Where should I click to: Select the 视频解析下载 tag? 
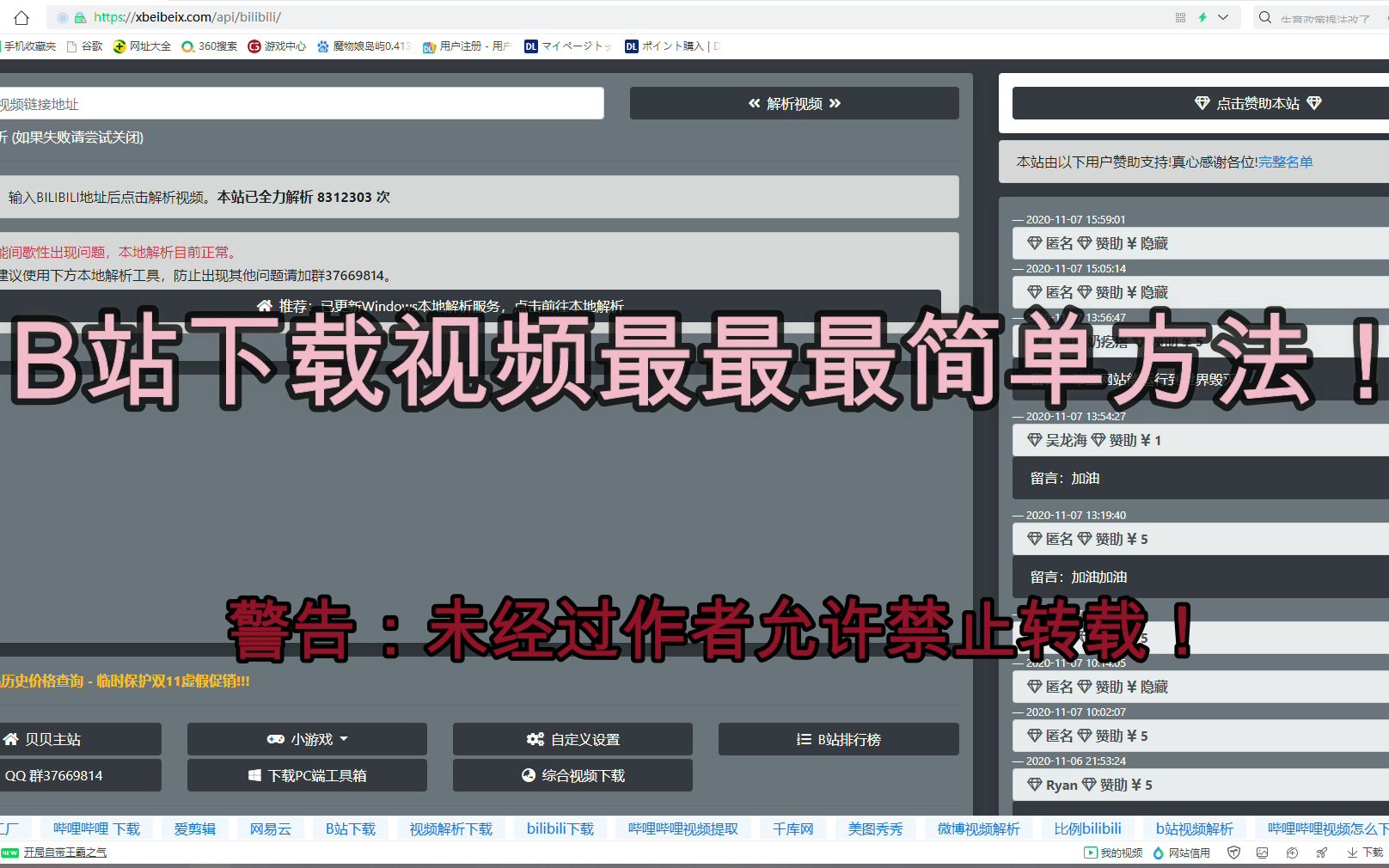coord(451,828)
